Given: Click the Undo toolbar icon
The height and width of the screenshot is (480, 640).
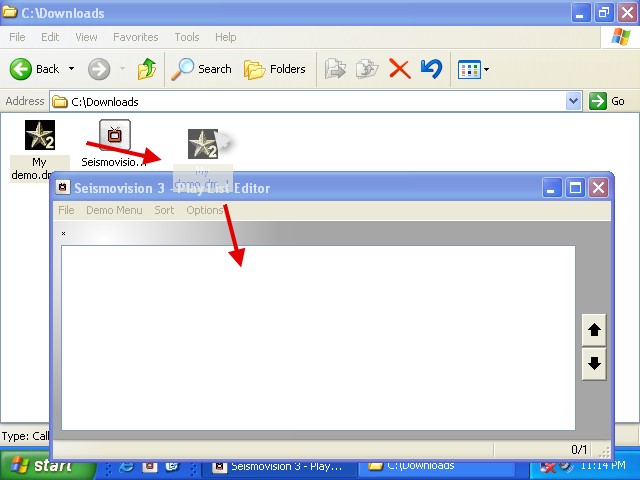Looking at the screenshot, I should pos(431,69).
